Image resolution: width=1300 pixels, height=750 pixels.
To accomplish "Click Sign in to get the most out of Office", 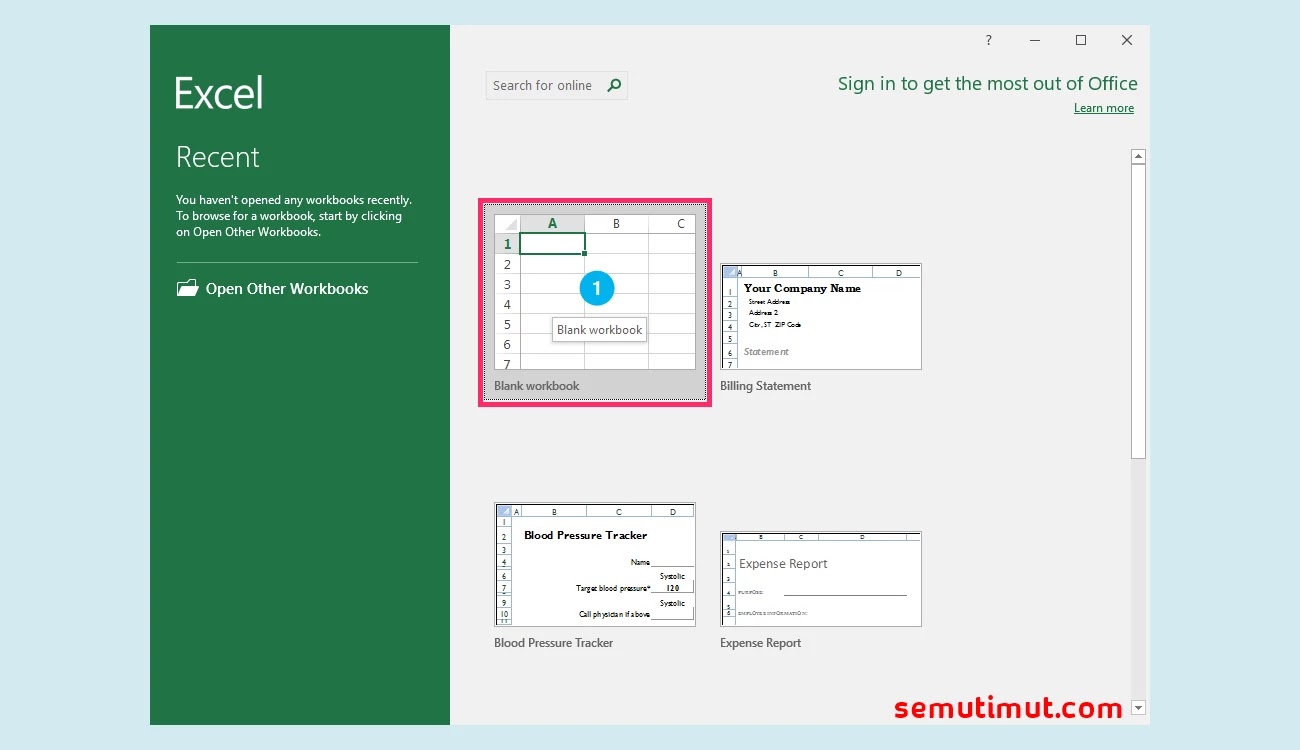I will click(988, 83).
